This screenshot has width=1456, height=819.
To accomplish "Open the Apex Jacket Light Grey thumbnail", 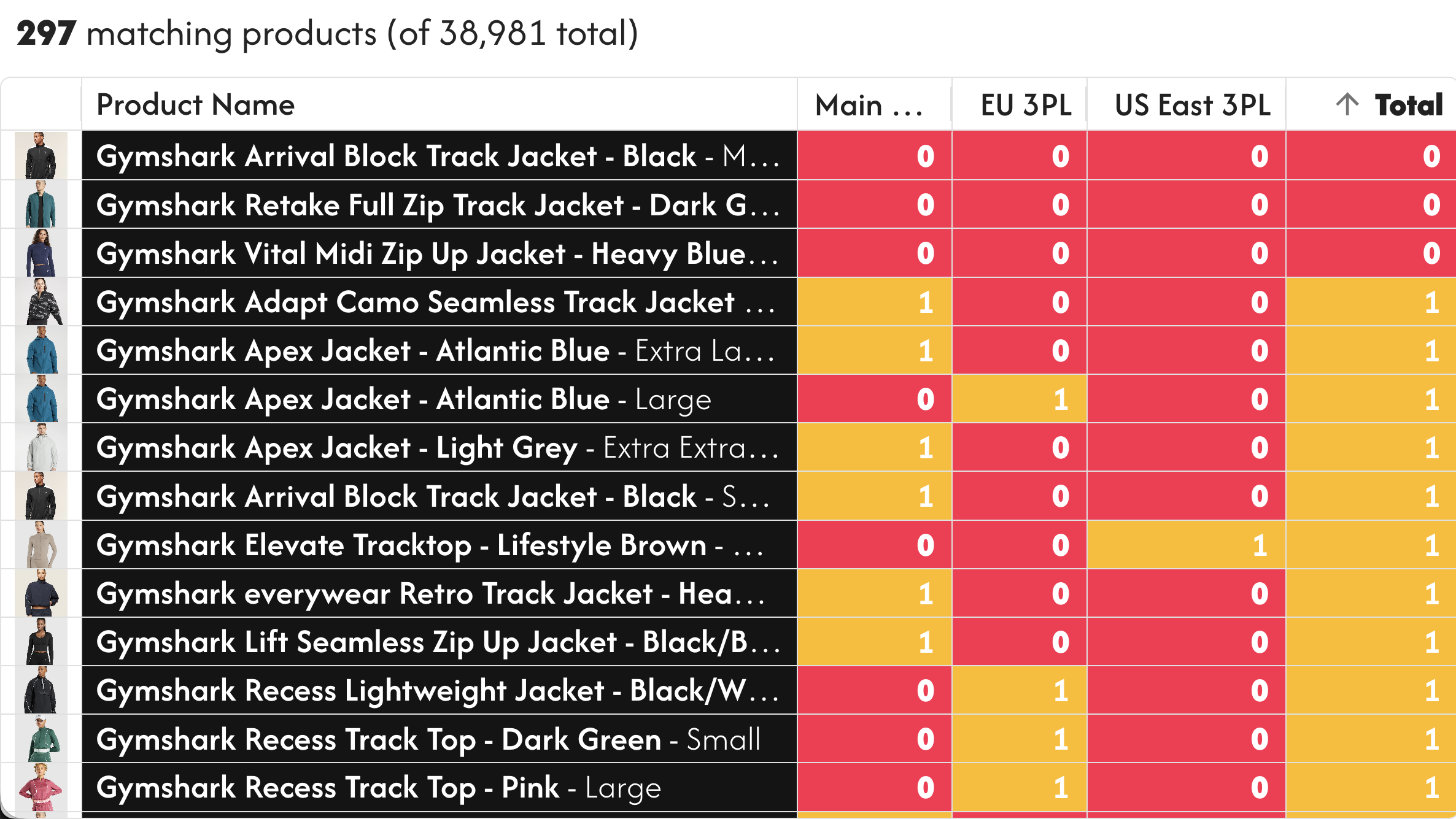I will click(41, 447).
